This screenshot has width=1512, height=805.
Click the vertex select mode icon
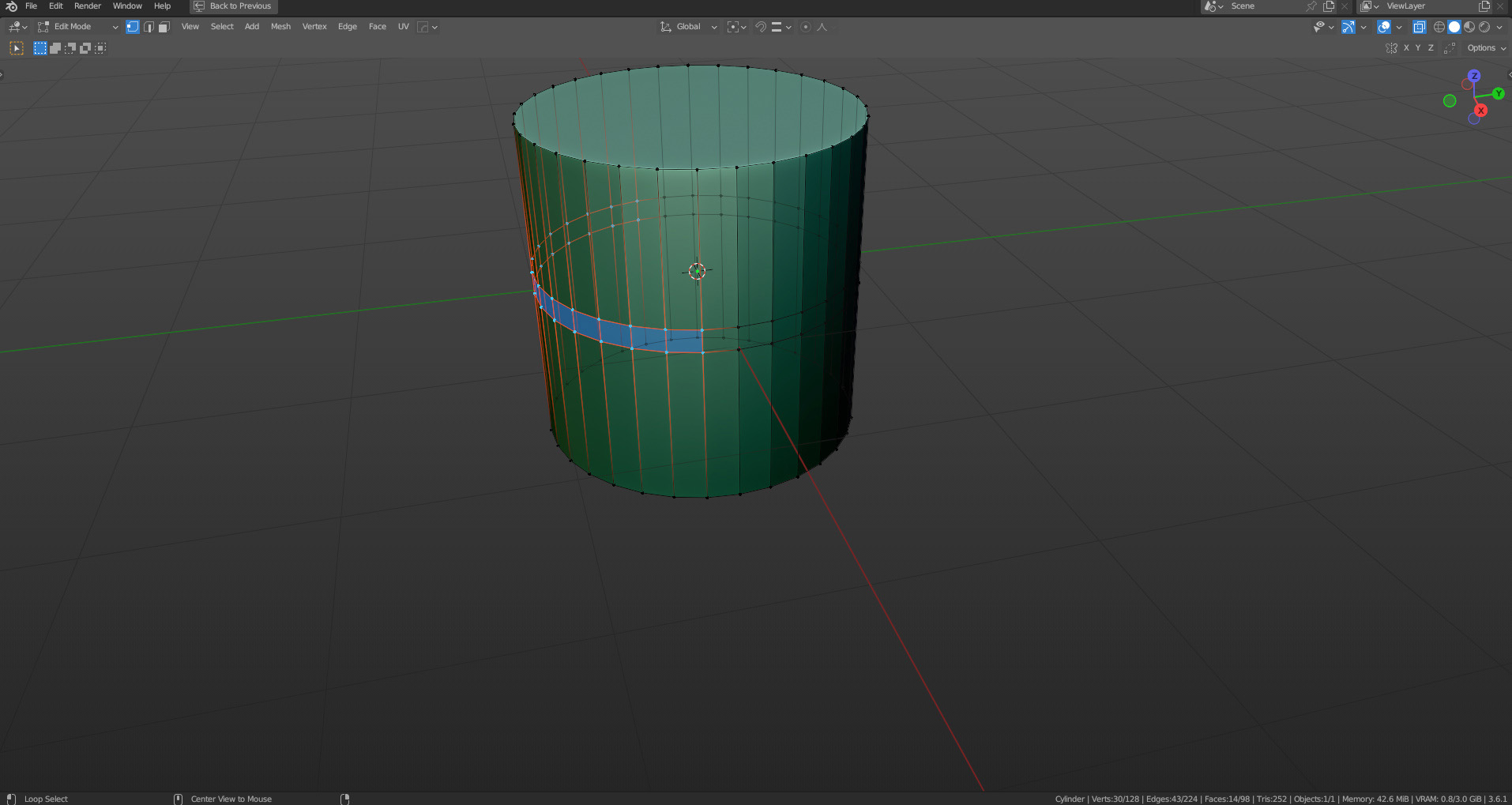click(x=133, y=27)
